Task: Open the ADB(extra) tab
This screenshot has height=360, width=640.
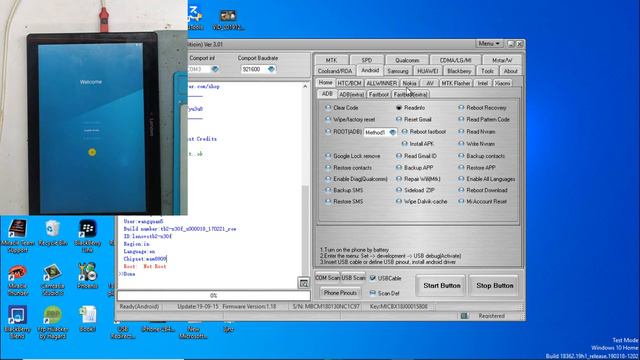Action: pyautogui.click(x=351, y=94)
